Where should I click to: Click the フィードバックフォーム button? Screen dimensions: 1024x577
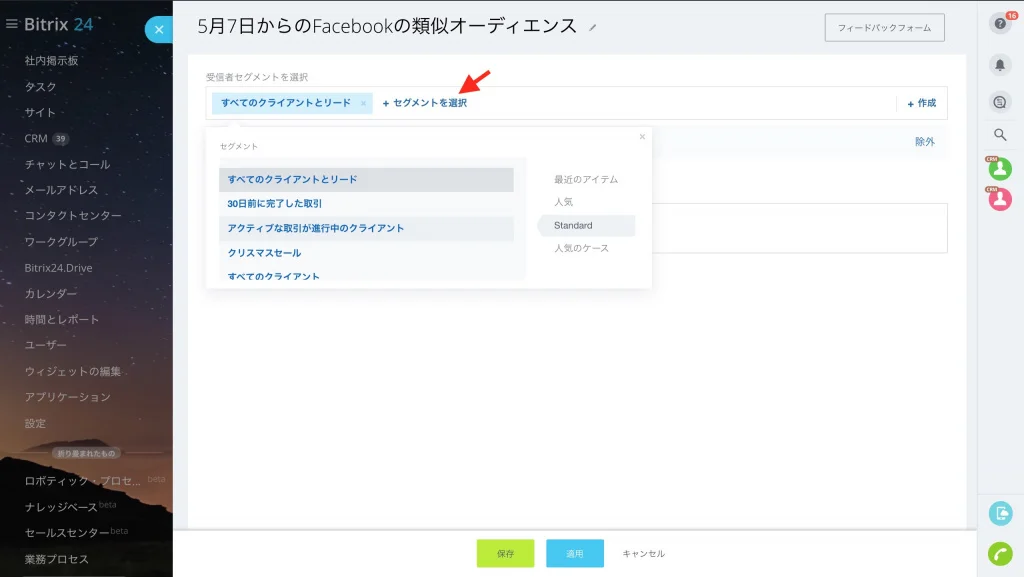(884, 27)
